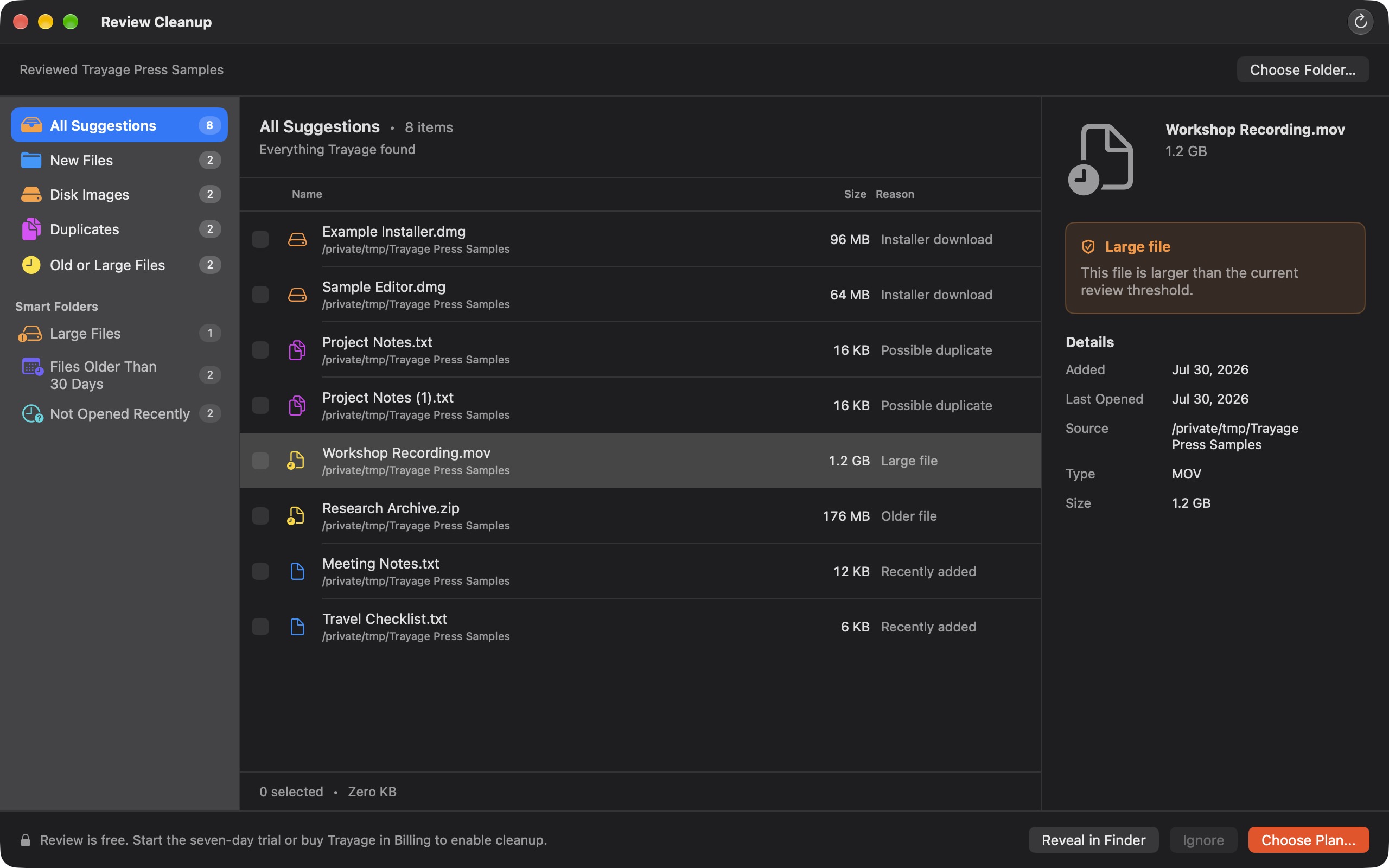Image resolution: width=1389 pixels, height=868 pixels.
Task: Sort by the Name column header
Action: click(307, 194)
